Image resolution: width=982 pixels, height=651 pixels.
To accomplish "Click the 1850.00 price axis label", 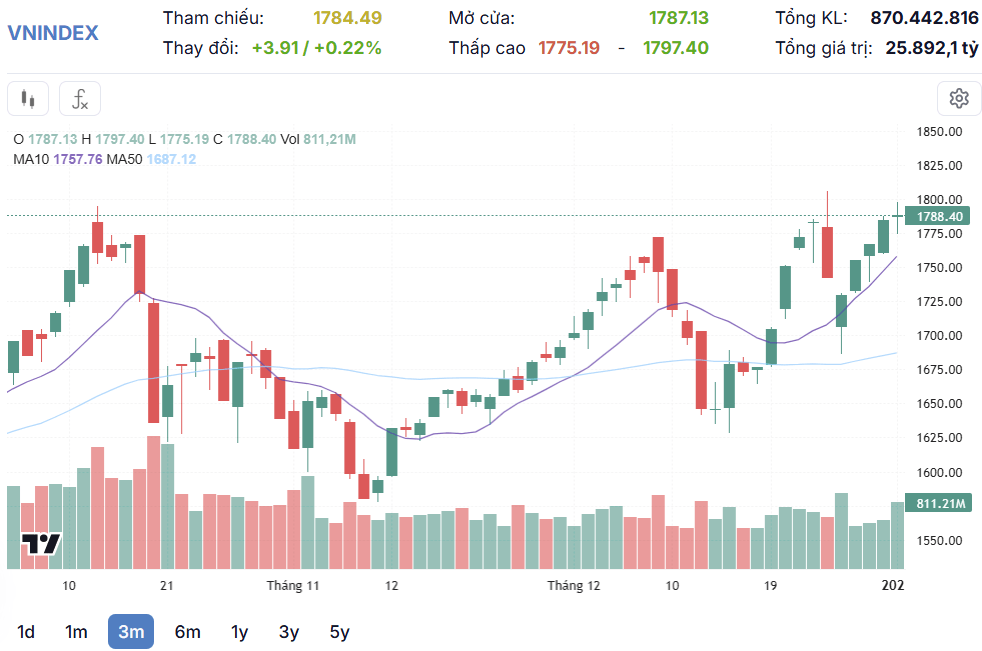I will point(939,132).
